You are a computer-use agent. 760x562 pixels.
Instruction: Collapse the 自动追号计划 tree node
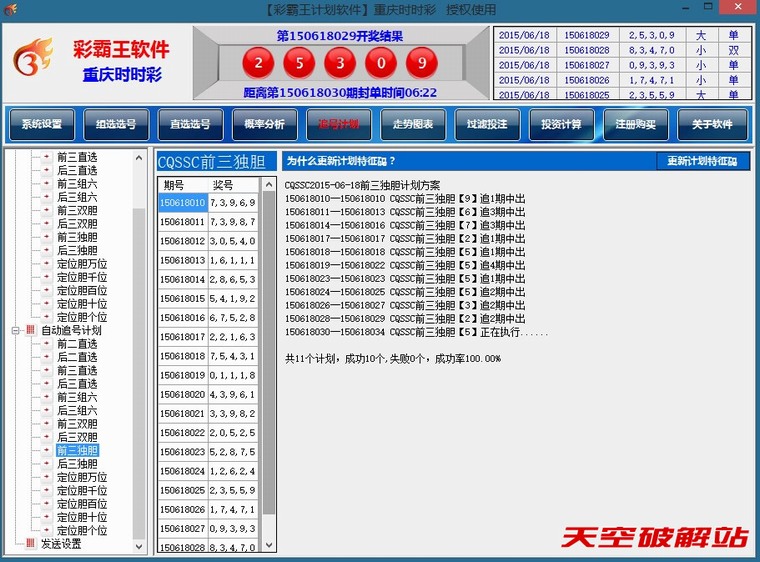(15, 330)
